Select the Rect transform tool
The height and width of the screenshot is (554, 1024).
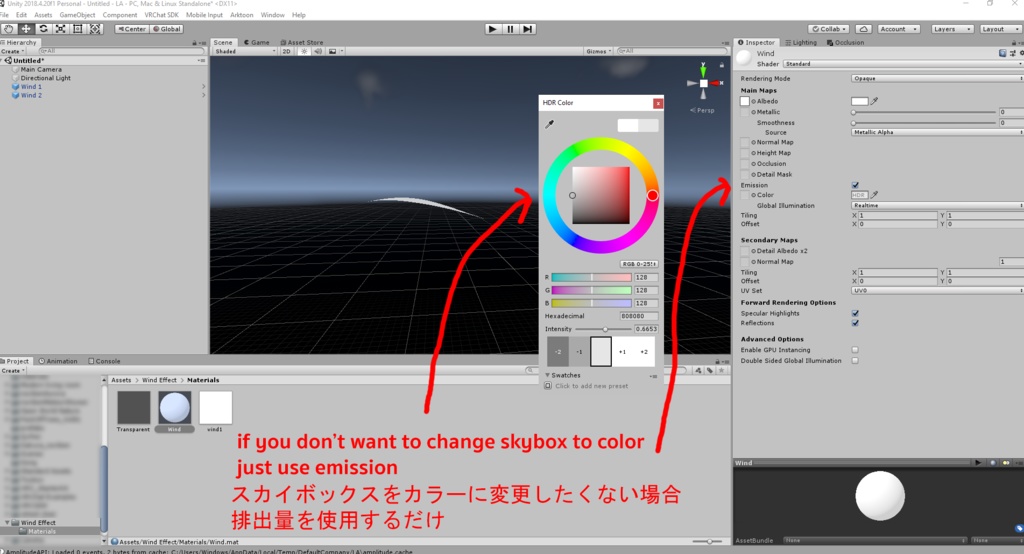click(x=78, y=29)
